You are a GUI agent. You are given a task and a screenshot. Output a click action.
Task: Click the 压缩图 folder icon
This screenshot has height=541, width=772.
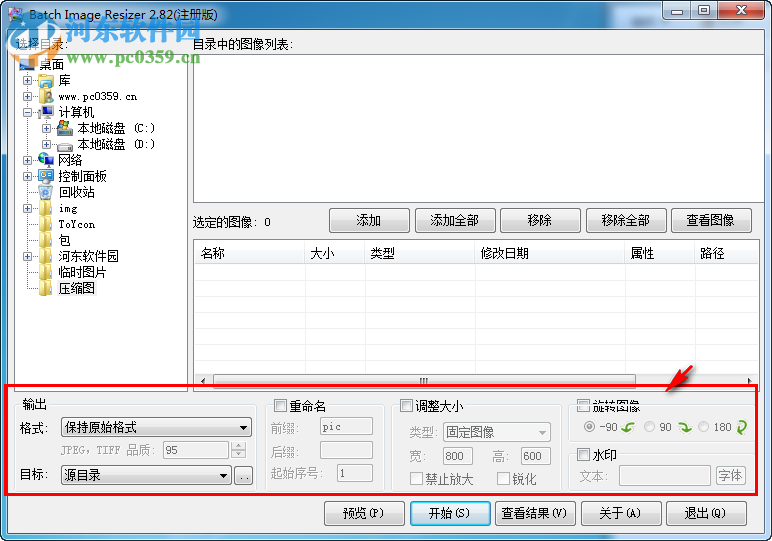[46, 288]
